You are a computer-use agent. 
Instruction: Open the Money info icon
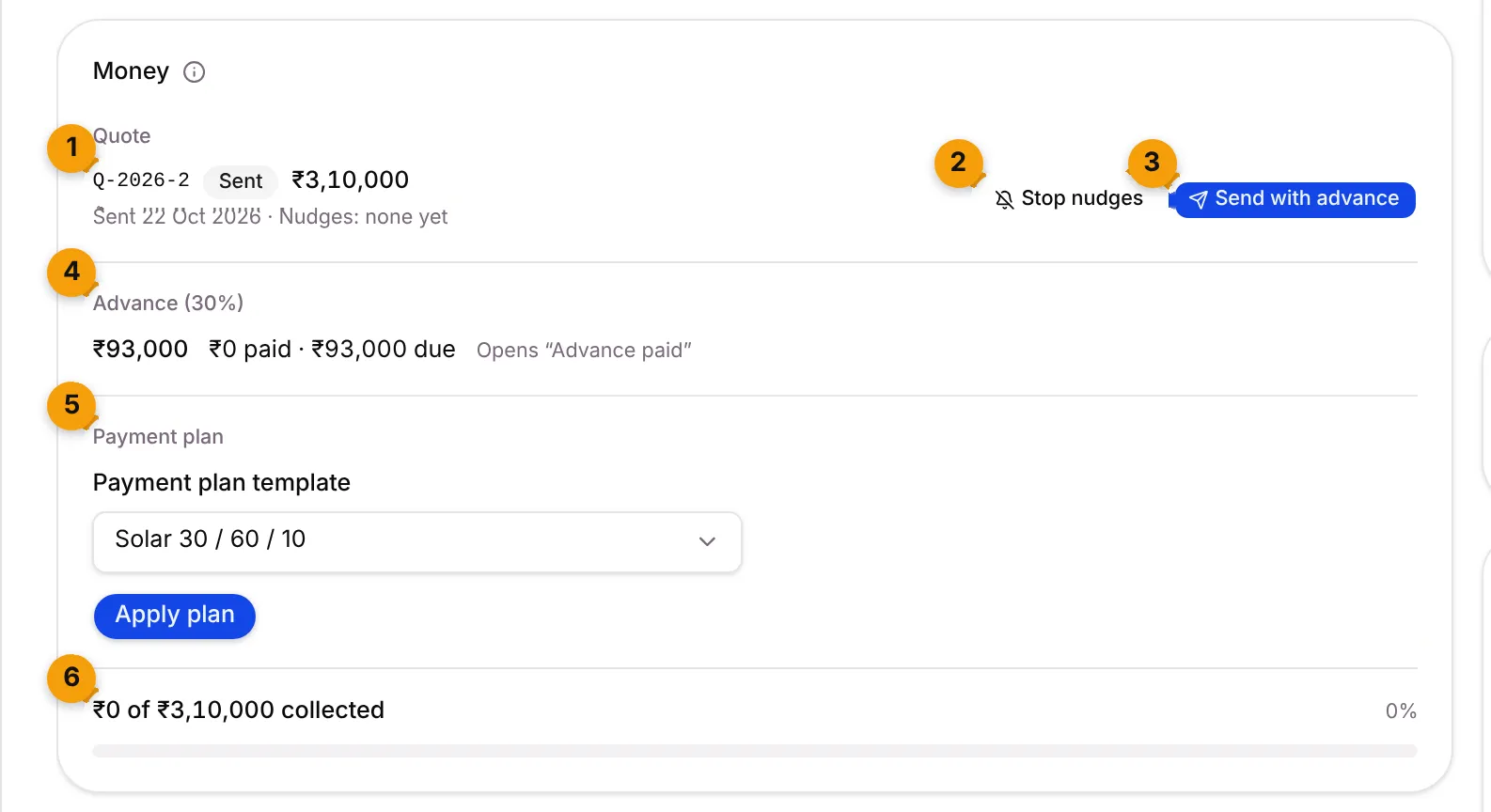pyautogui.click(x=195, y=72)
